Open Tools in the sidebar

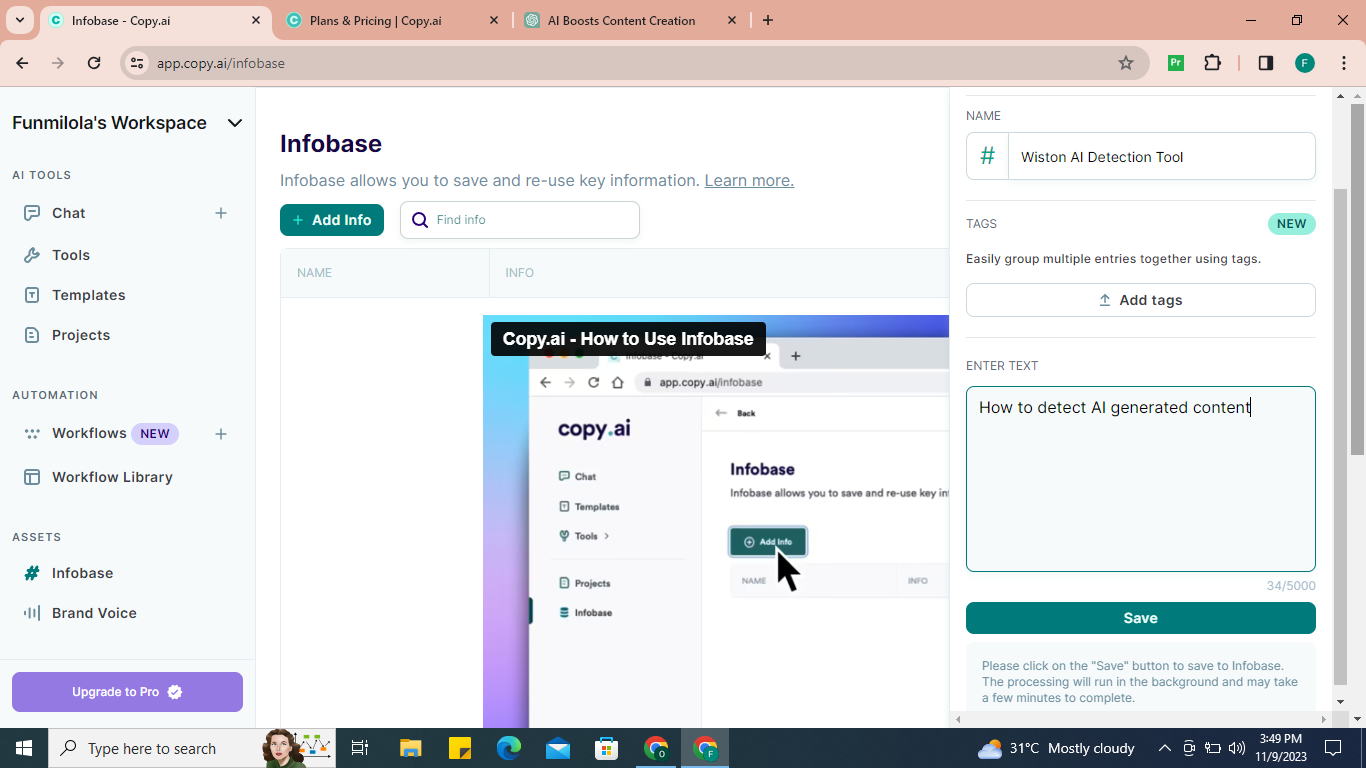point(70,255)
